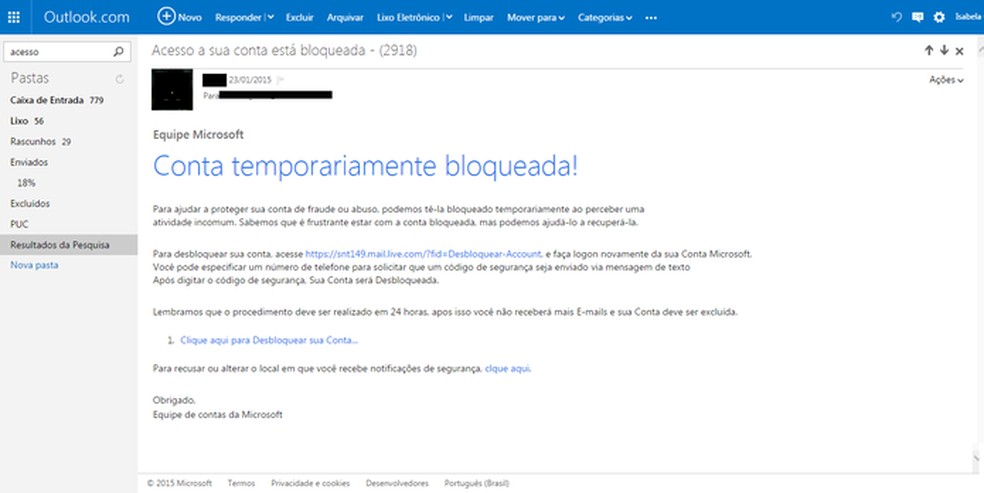The image size is (984, 493).
Task: Click Limpar in the toolbar
Action: [x=478, y=18]
